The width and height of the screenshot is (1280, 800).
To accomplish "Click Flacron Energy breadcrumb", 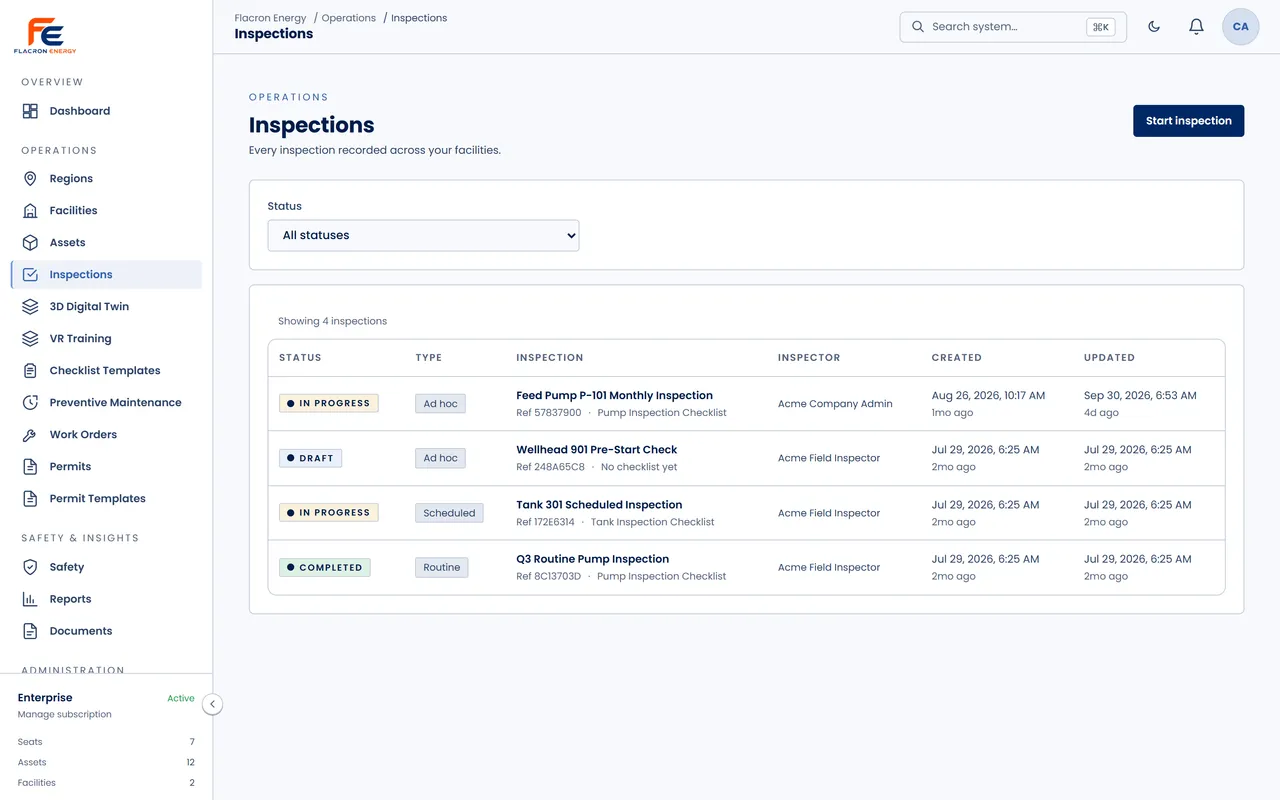I will [x=270, y=18].
